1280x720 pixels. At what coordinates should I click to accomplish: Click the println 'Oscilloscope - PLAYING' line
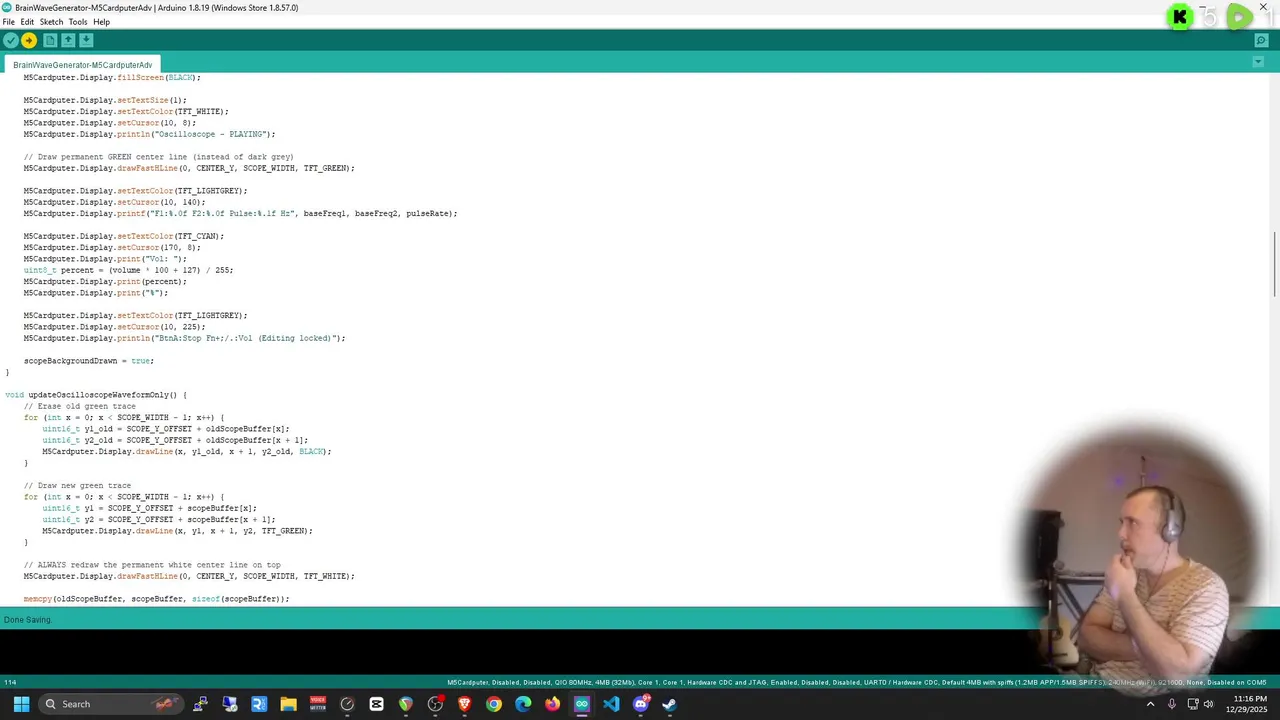tap(150, 134)
